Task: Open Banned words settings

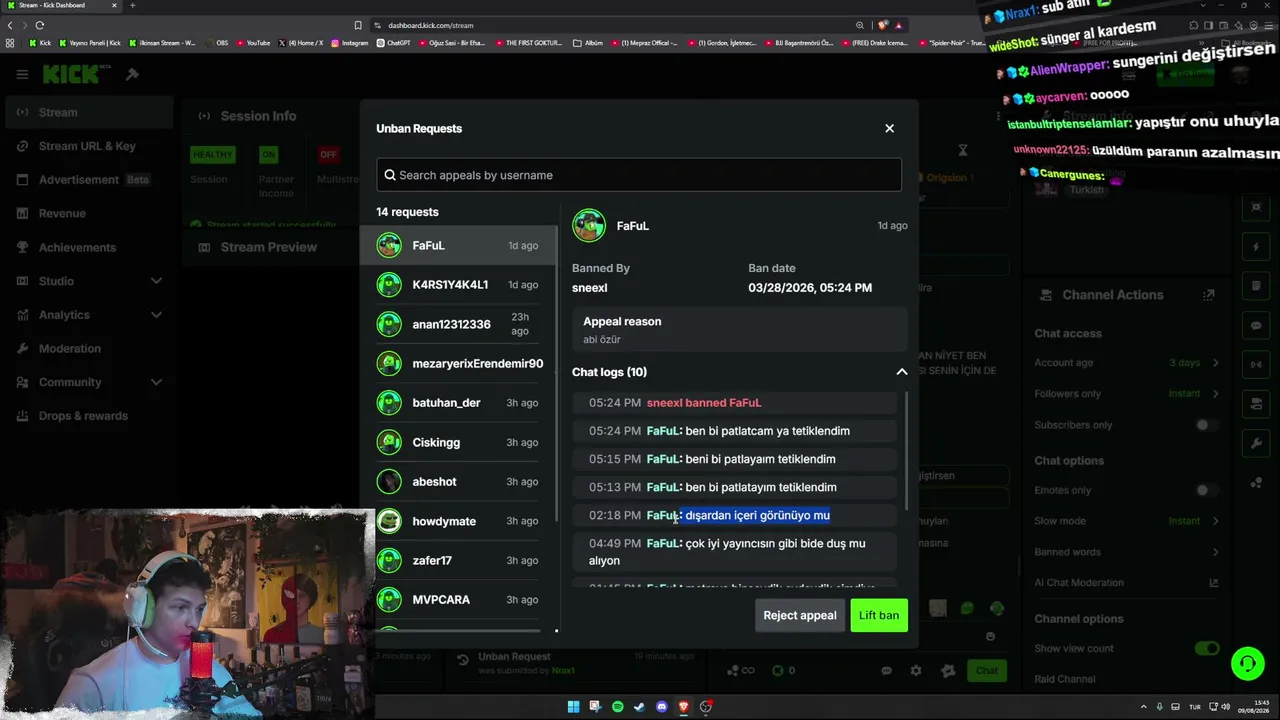Action: click(x=1127, y=552)
